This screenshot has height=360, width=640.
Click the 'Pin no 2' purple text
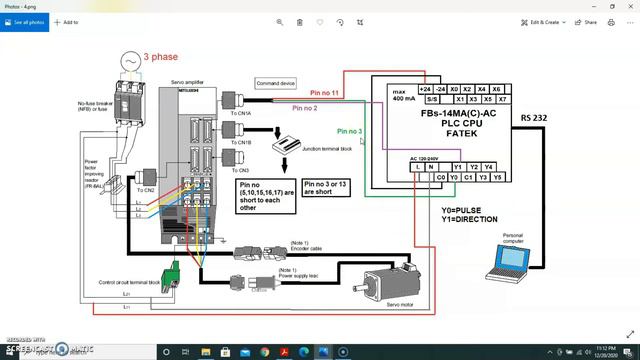tap(305, 108)
